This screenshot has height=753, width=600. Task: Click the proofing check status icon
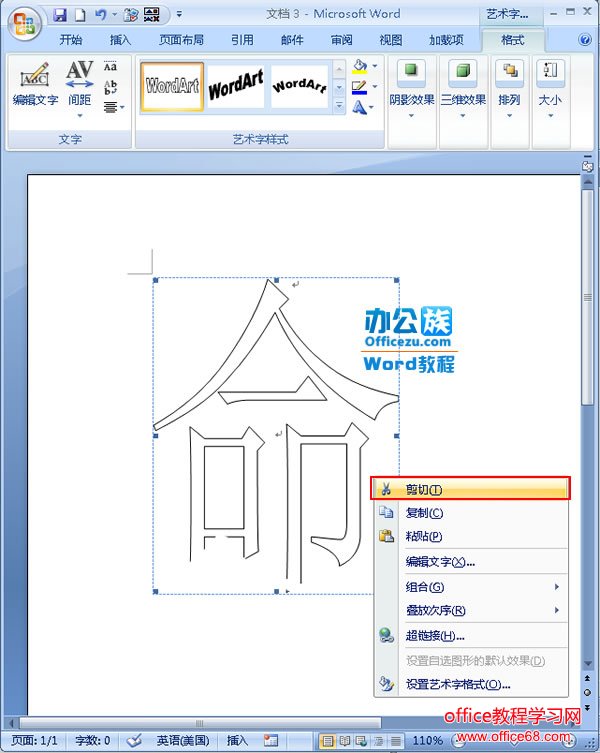point(134,741)
